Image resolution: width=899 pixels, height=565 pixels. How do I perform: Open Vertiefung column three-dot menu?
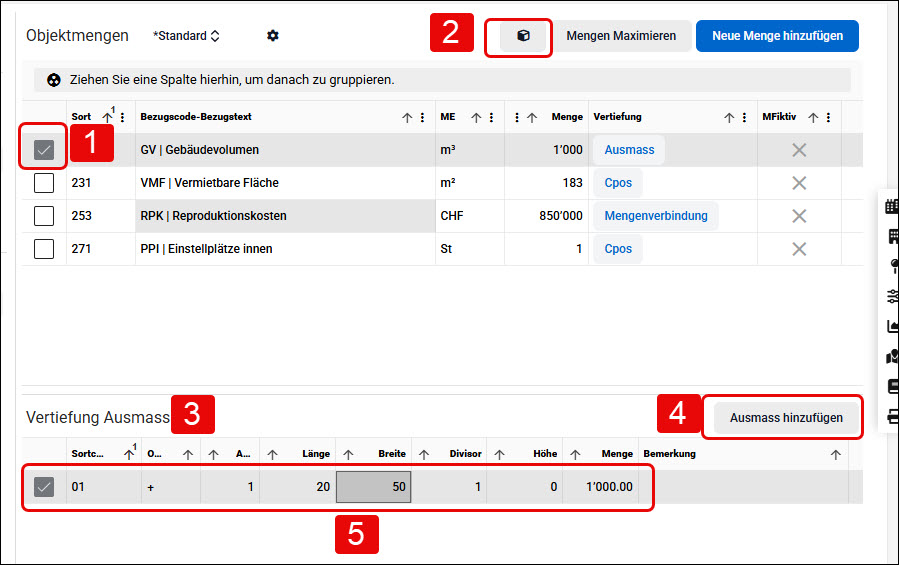pyautogui.click(x=744, y=117)
